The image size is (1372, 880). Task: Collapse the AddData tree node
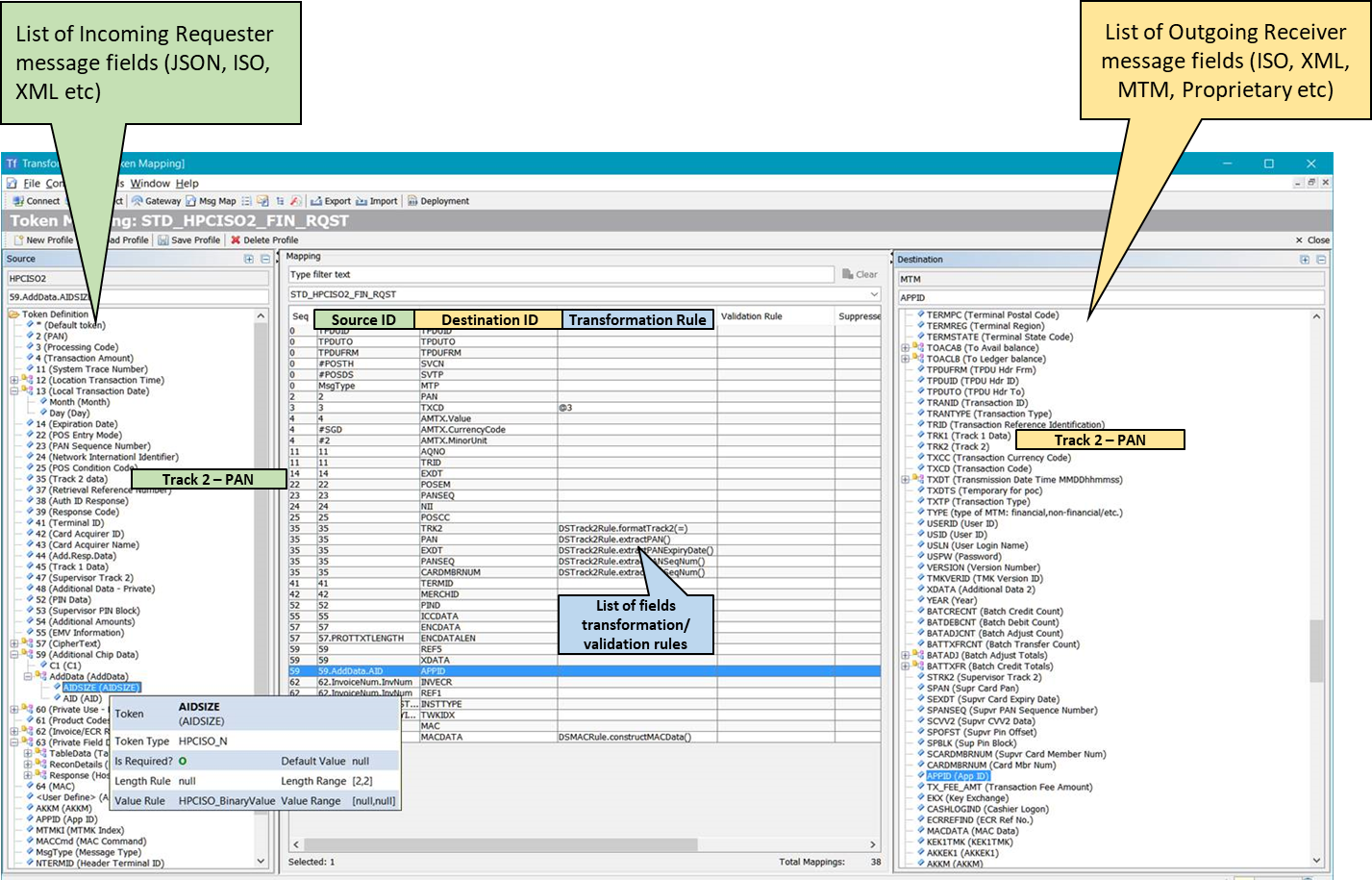(28, 676)
